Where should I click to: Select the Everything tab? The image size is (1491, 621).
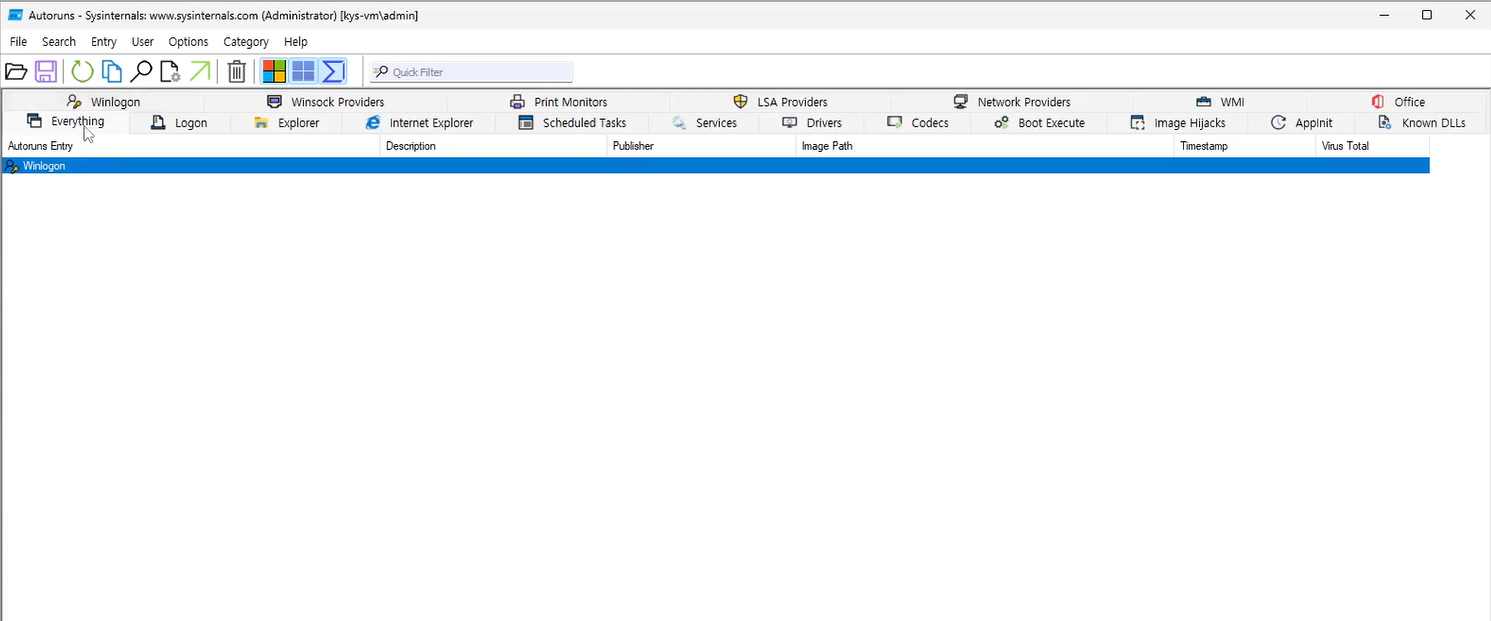[65, 122]
